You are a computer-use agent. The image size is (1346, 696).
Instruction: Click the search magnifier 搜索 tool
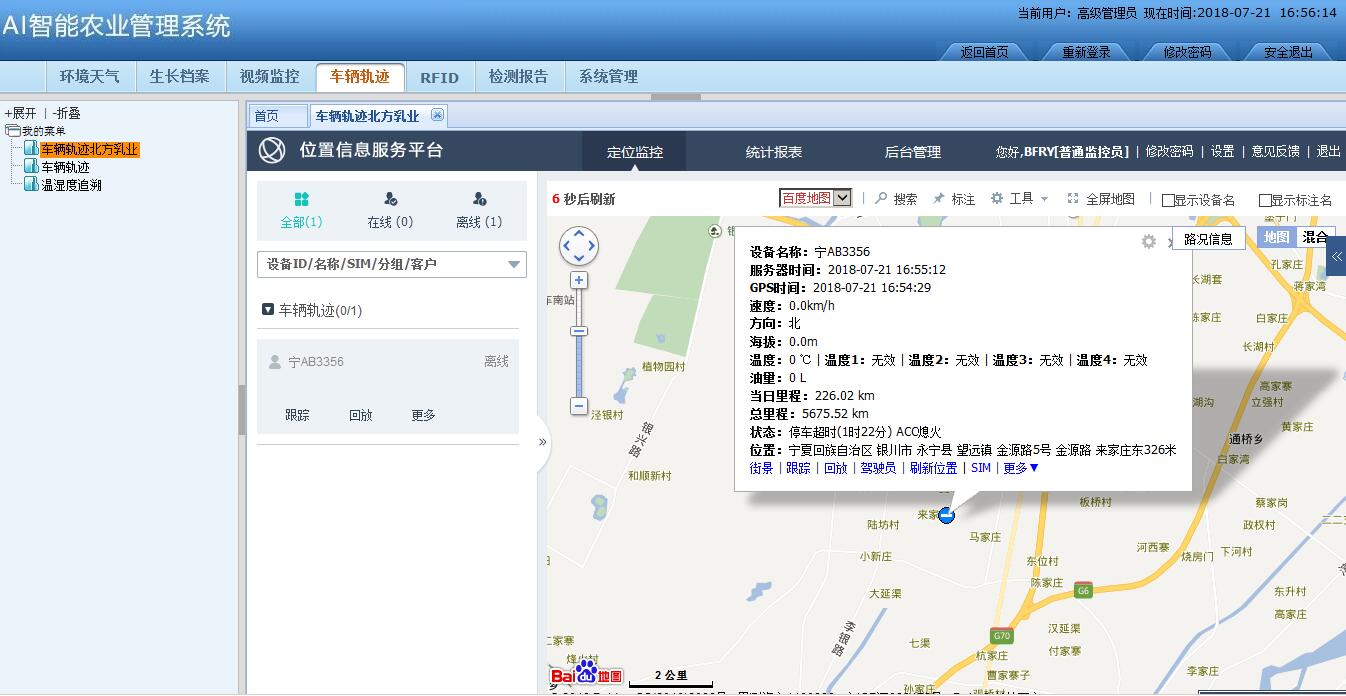click(895, 199)
